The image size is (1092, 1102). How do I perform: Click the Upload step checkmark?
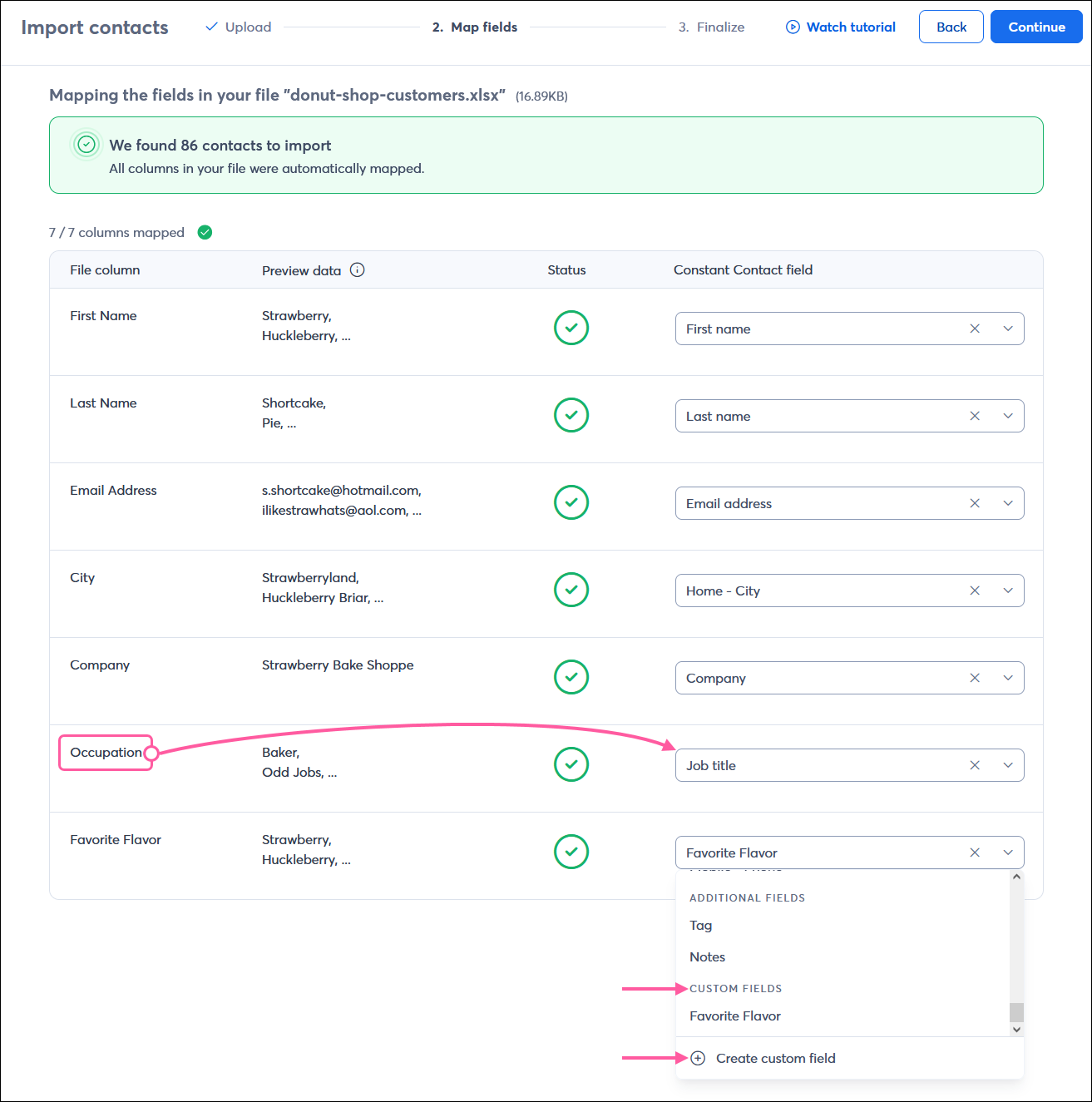coord(211,27)
